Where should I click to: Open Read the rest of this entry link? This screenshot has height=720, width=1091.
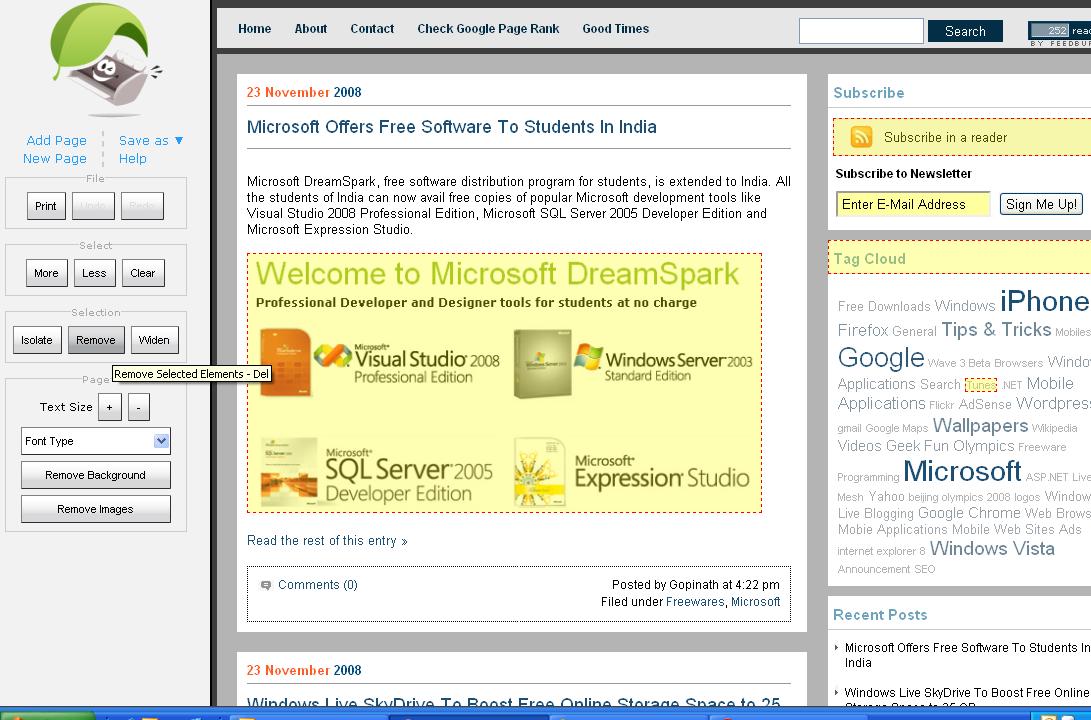click(327, 541)
